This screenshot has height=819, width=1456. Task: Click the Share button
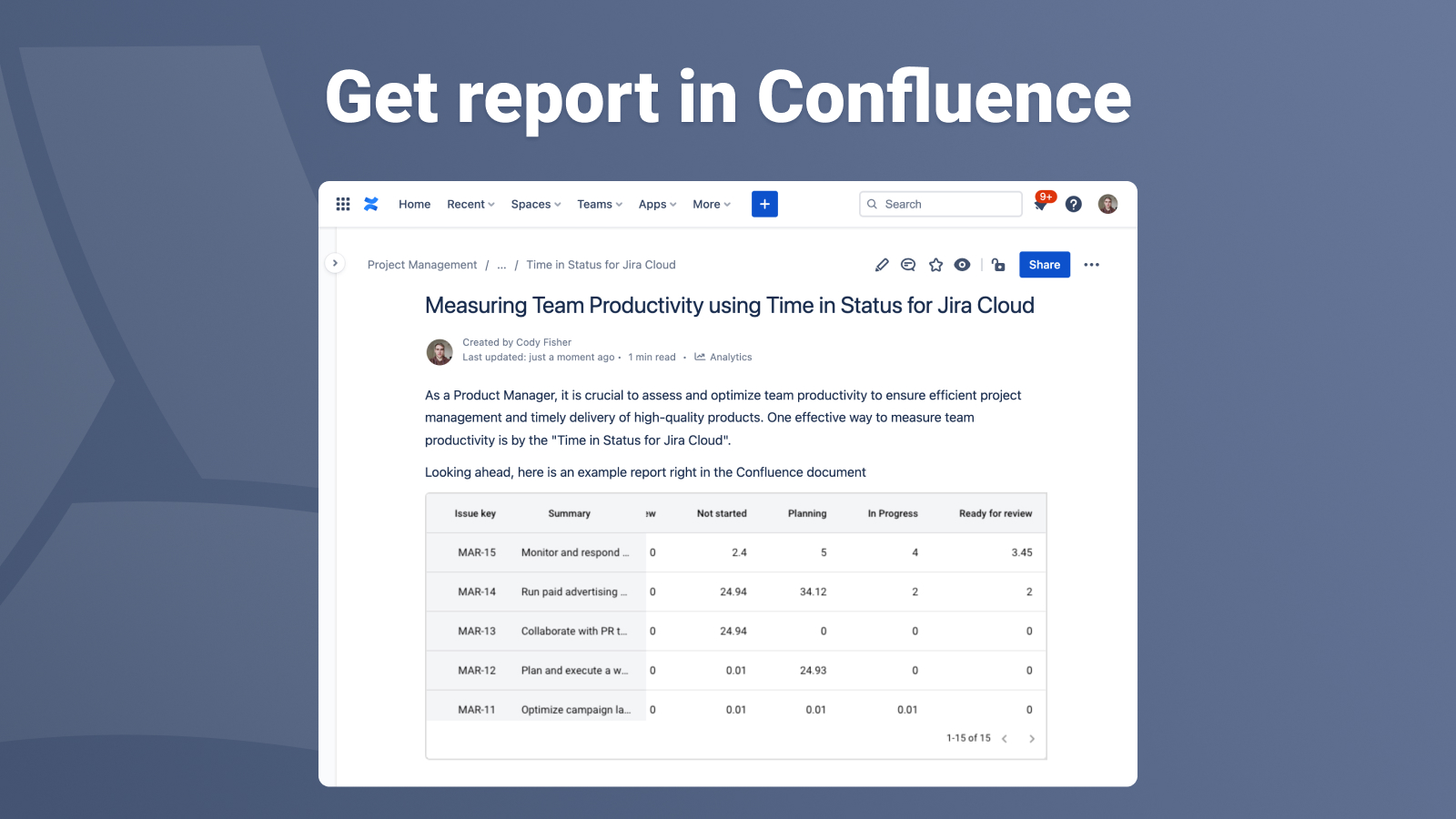1044,265
